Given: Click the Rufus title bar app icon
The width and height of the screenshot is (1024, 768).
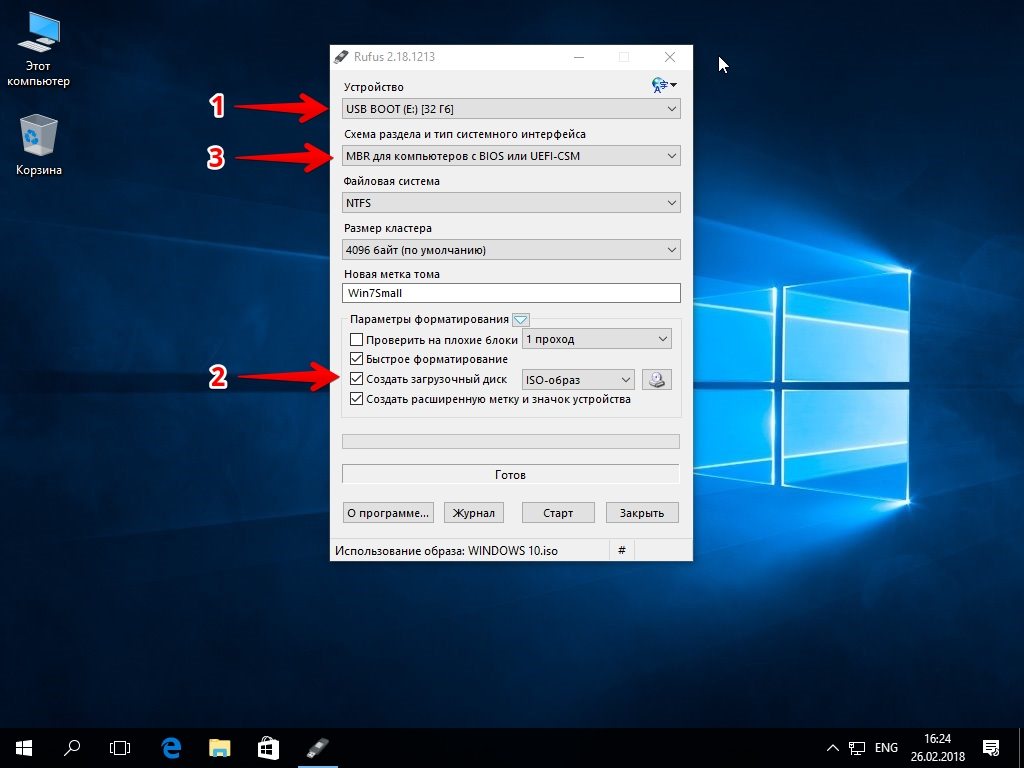Looking at the screenshot, I should tap(341, 57).
